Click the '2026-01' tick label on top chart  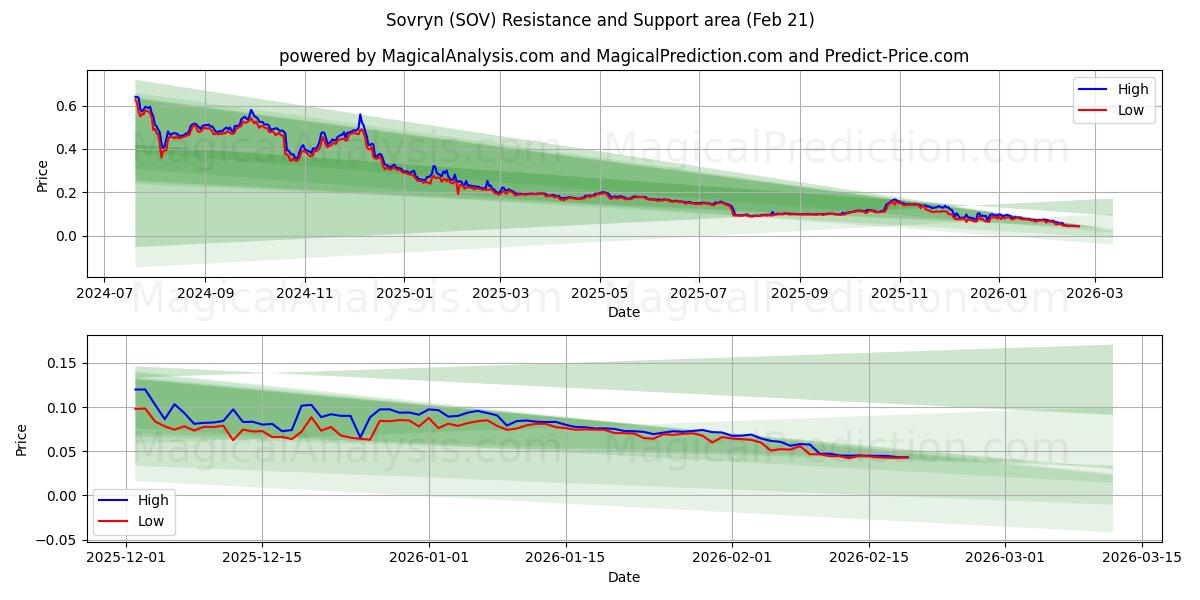point(999,295)
